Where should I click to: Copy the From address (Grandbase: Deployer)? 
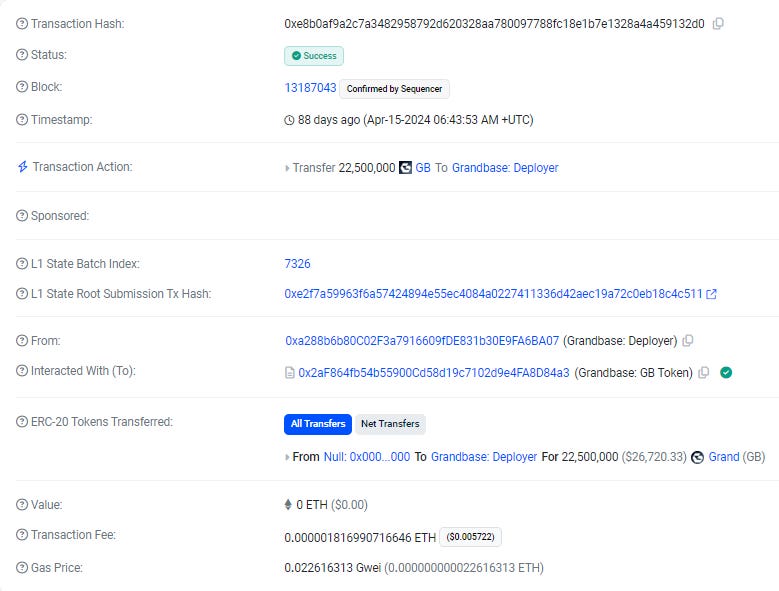(688, 341)
